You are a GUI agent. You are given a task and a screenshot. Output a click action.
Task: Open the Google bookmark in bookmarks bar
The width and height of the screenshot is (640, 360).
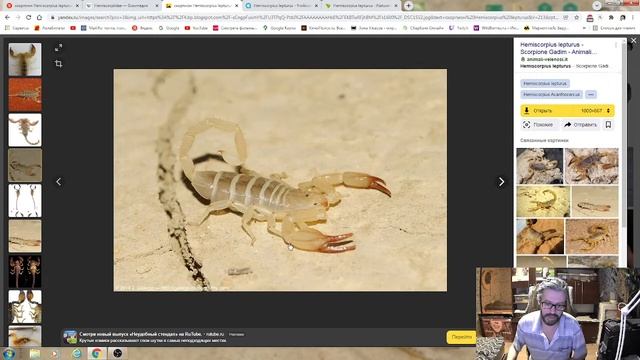click(169, 28)
